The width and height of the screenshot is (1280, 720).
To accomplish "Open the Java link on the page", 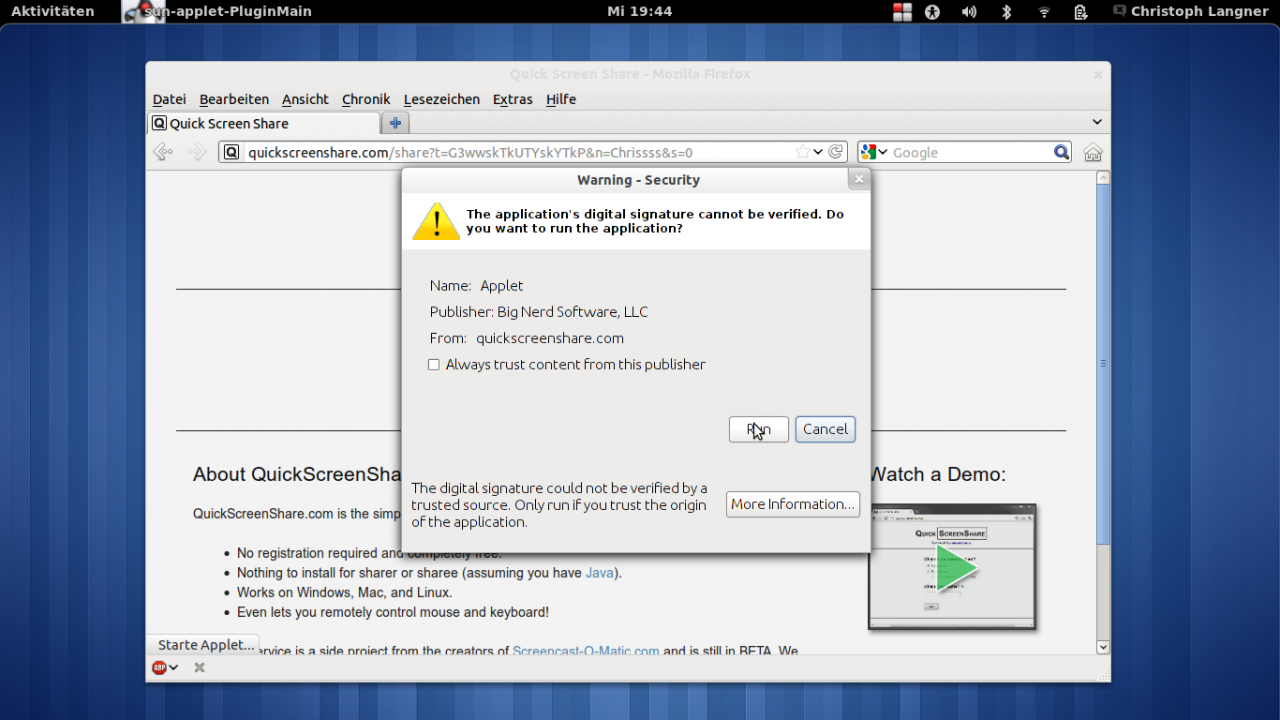I will pos(599,573).
